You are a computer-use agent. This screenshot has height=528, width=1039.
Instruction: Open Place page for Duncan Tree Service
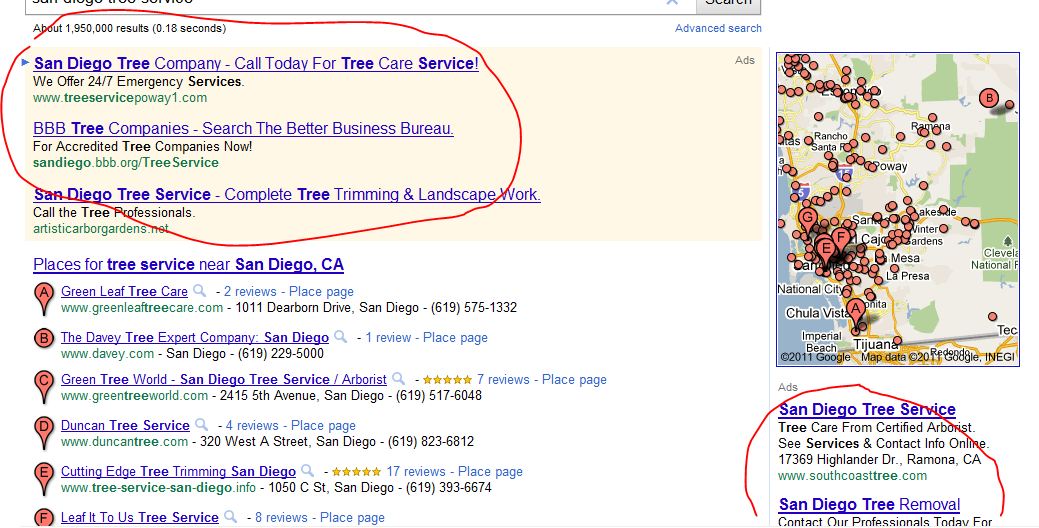(x=323, y=425)
